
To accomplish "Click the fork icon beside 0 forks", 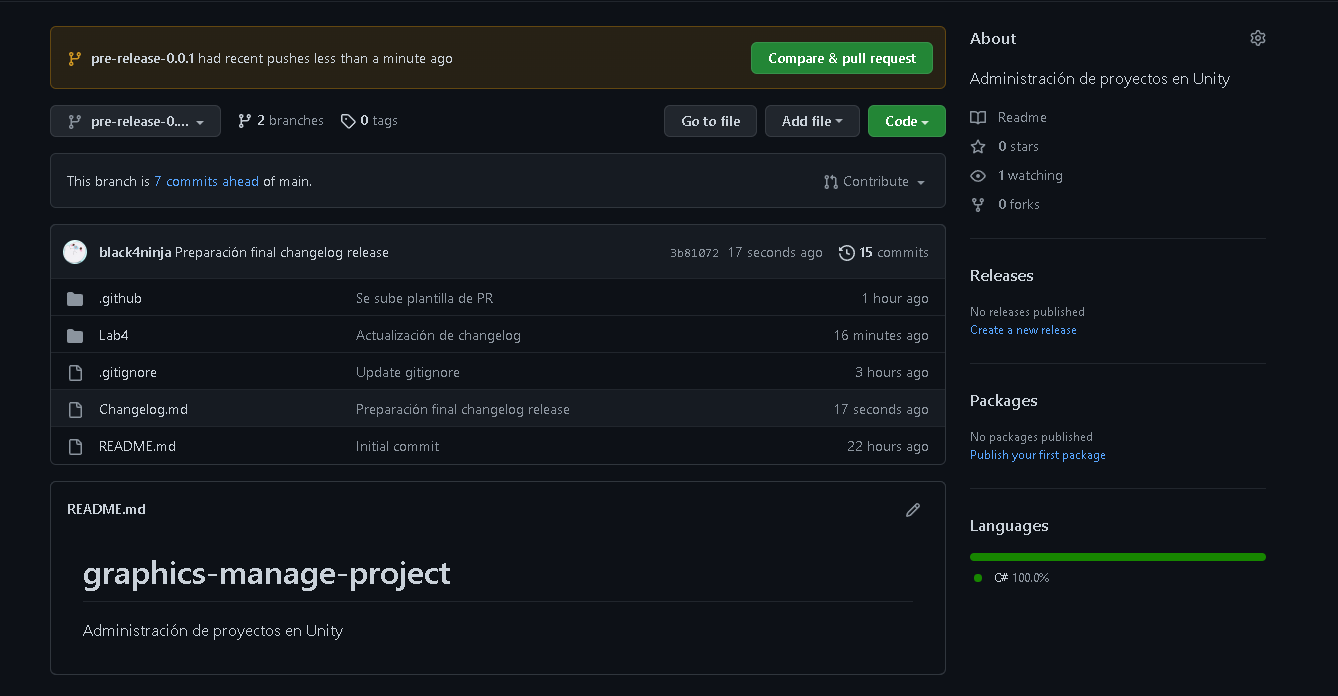I will point(978,204).
